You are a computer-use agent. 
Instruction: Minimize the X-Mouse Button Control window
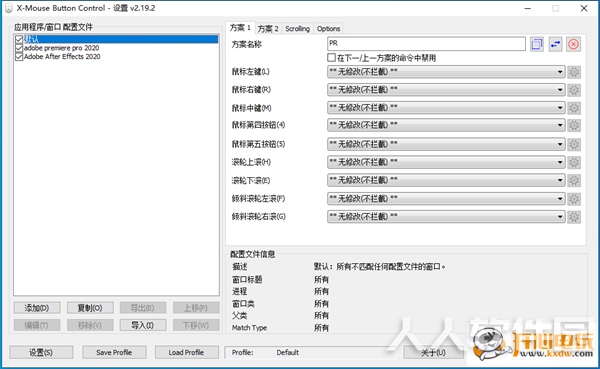tap(528, 8)
